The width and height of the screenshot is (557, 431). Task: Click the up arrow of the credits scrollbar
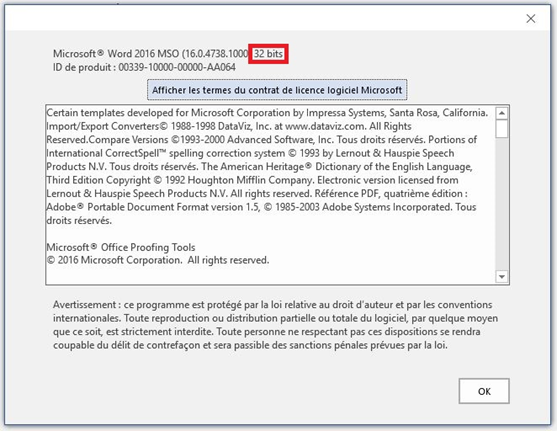point(502,113)
